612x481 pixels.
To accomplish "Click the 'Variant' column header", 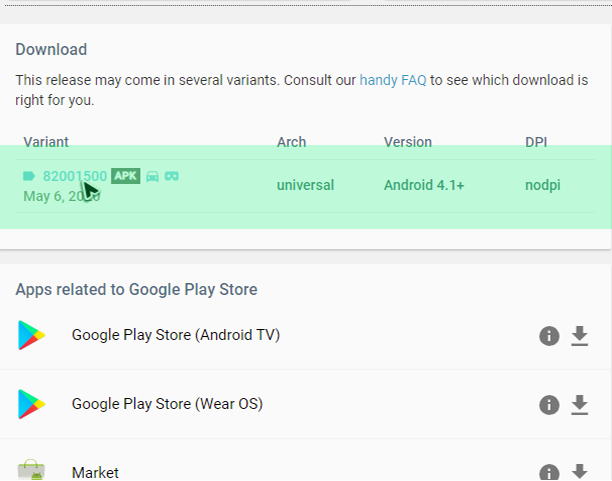I will coord(46,142).
